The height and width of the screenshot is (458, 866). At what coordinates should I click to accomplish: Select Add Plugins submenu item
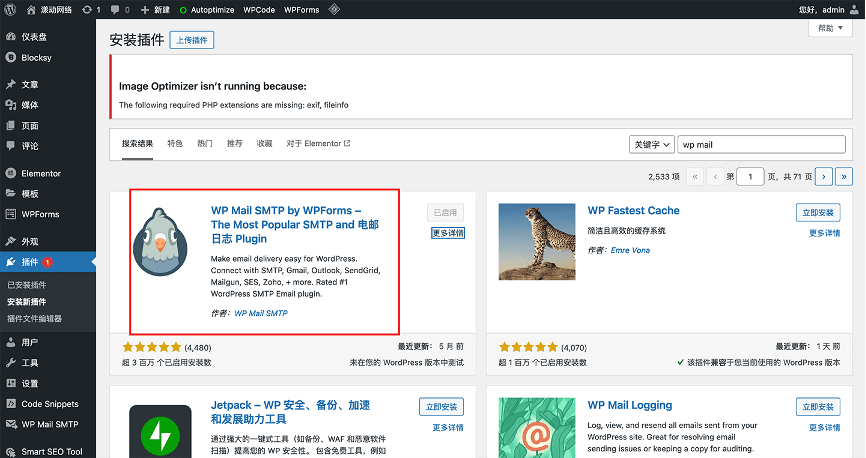[27, 302]
